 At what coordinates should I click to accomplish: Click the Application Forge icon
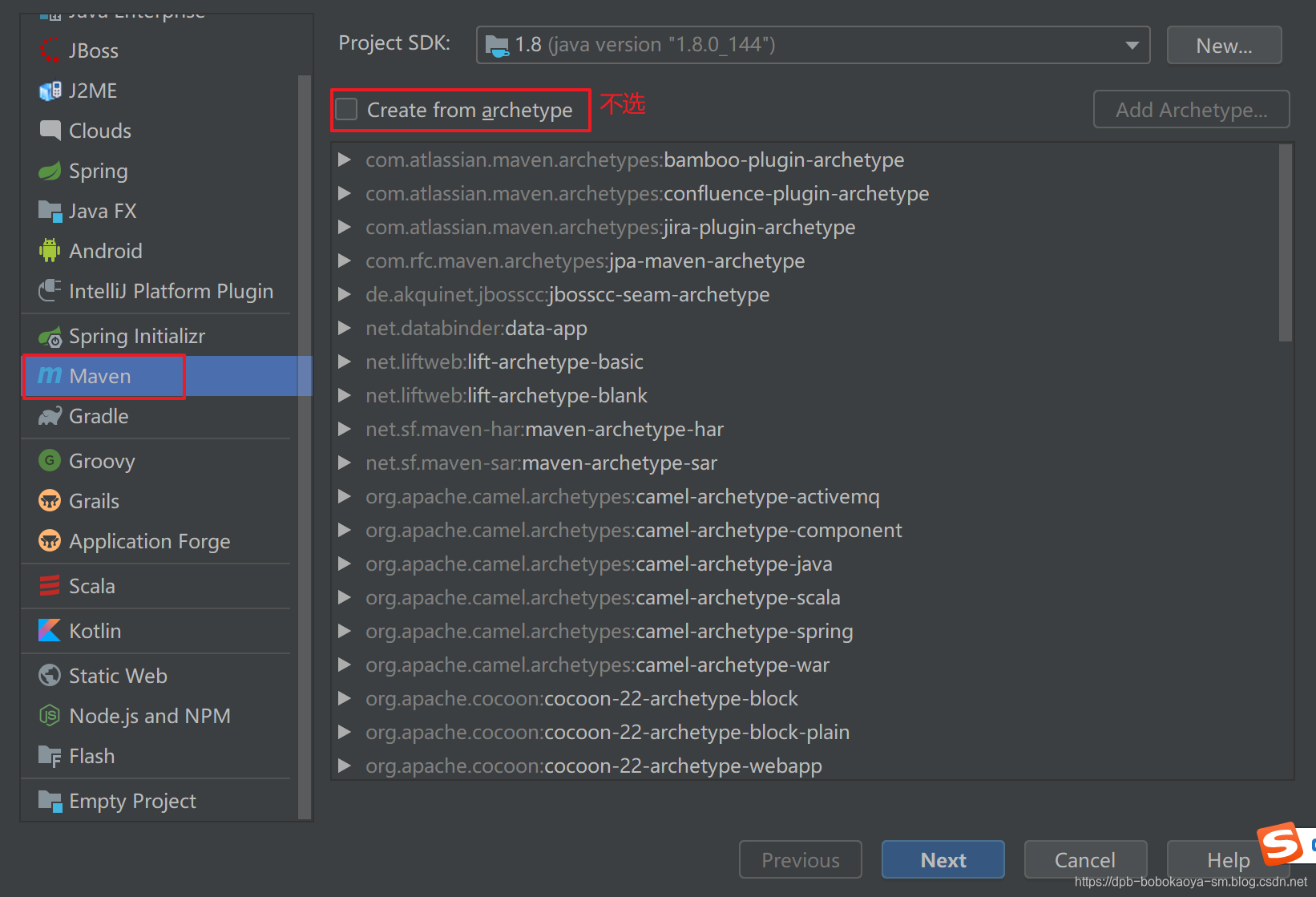click(x=50, y=540)
